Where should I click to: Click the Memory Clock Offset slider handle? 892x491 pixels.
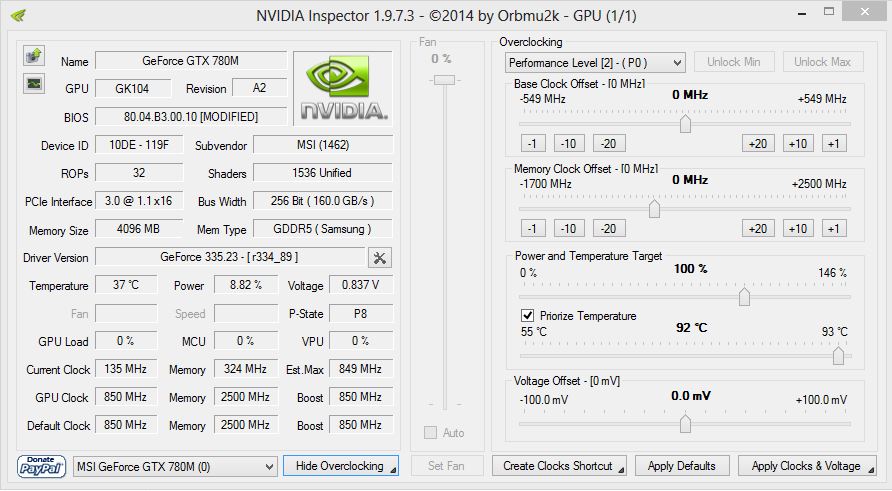tap(654, 209)
